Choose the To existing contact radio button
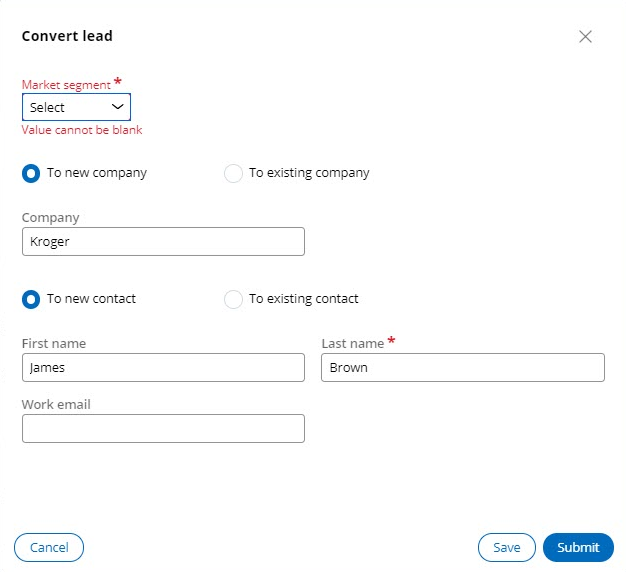The height and width of the screenshot is (572, 626). 233,299
